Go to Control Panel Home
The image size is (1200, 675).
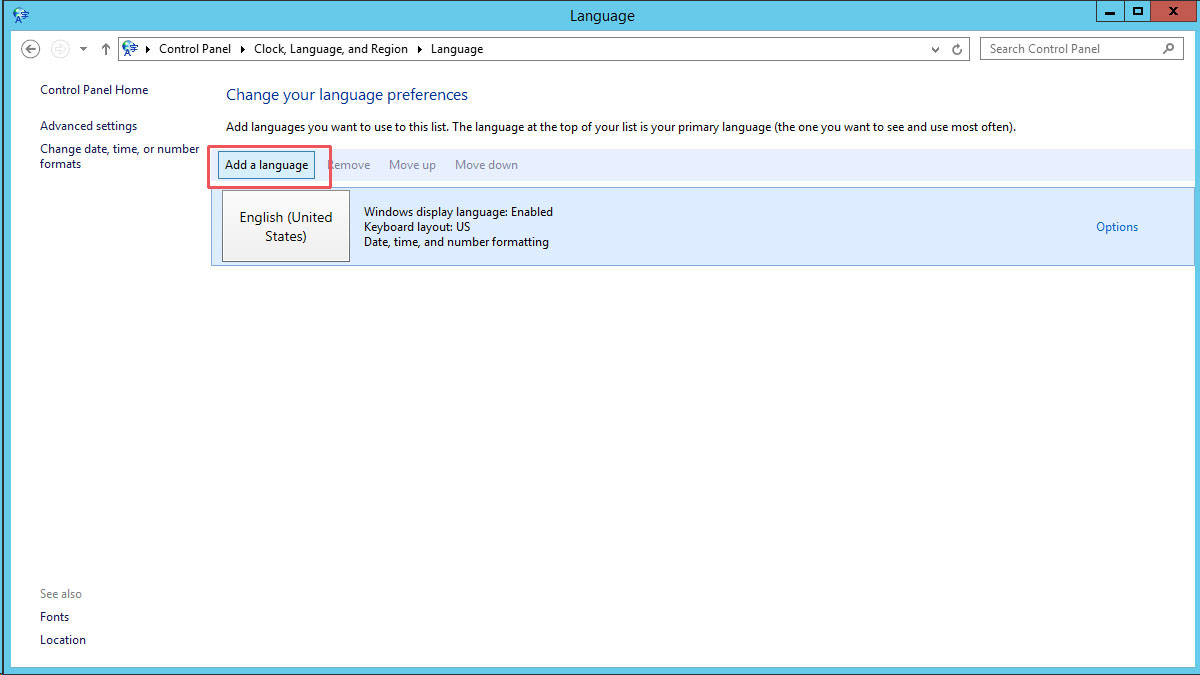click(94, 90)
